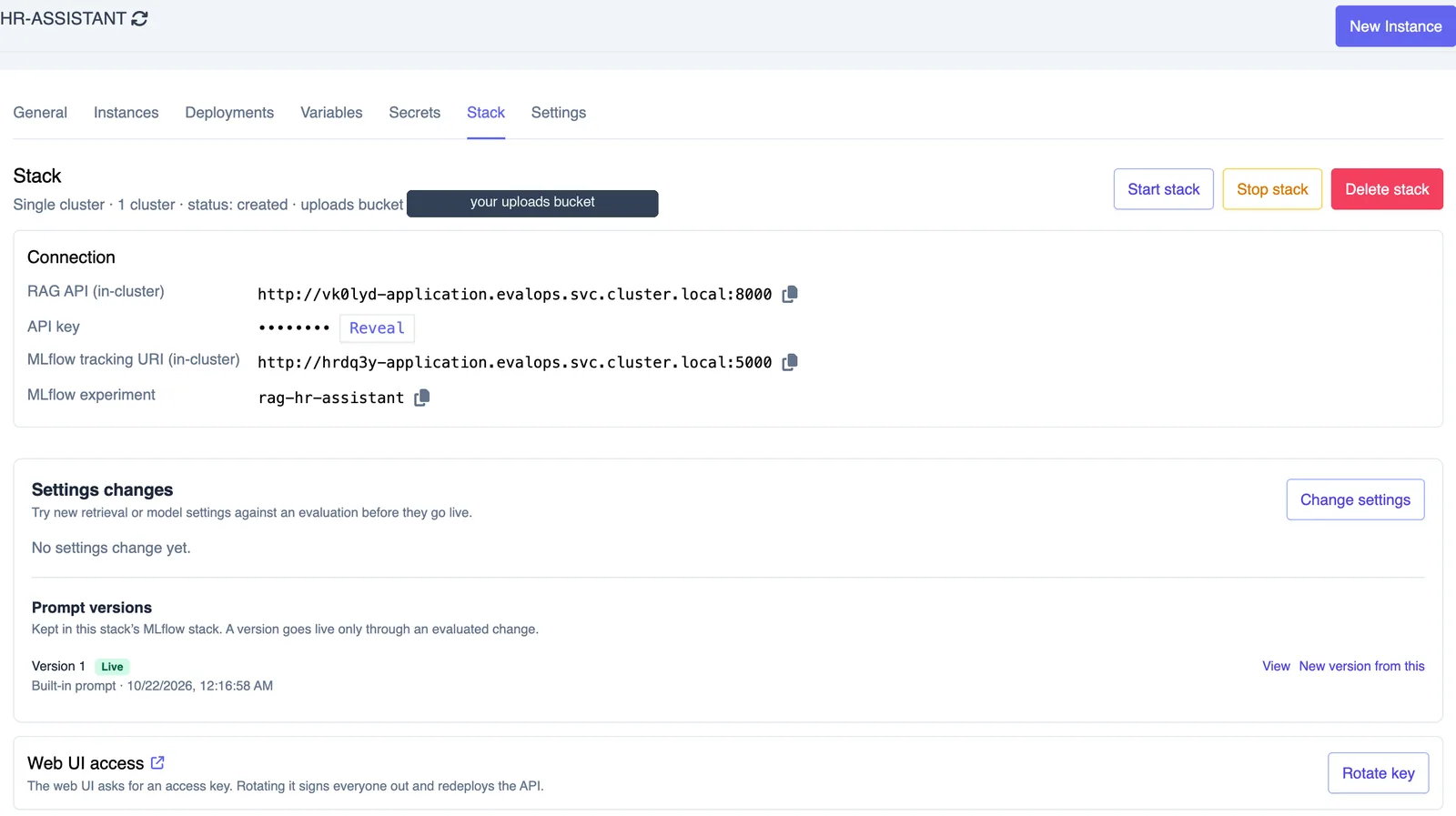Click the Built-in prompt timestamp text
Image resolution: width=1456 pixels, height=816 pixels.
tap(152, 686)
